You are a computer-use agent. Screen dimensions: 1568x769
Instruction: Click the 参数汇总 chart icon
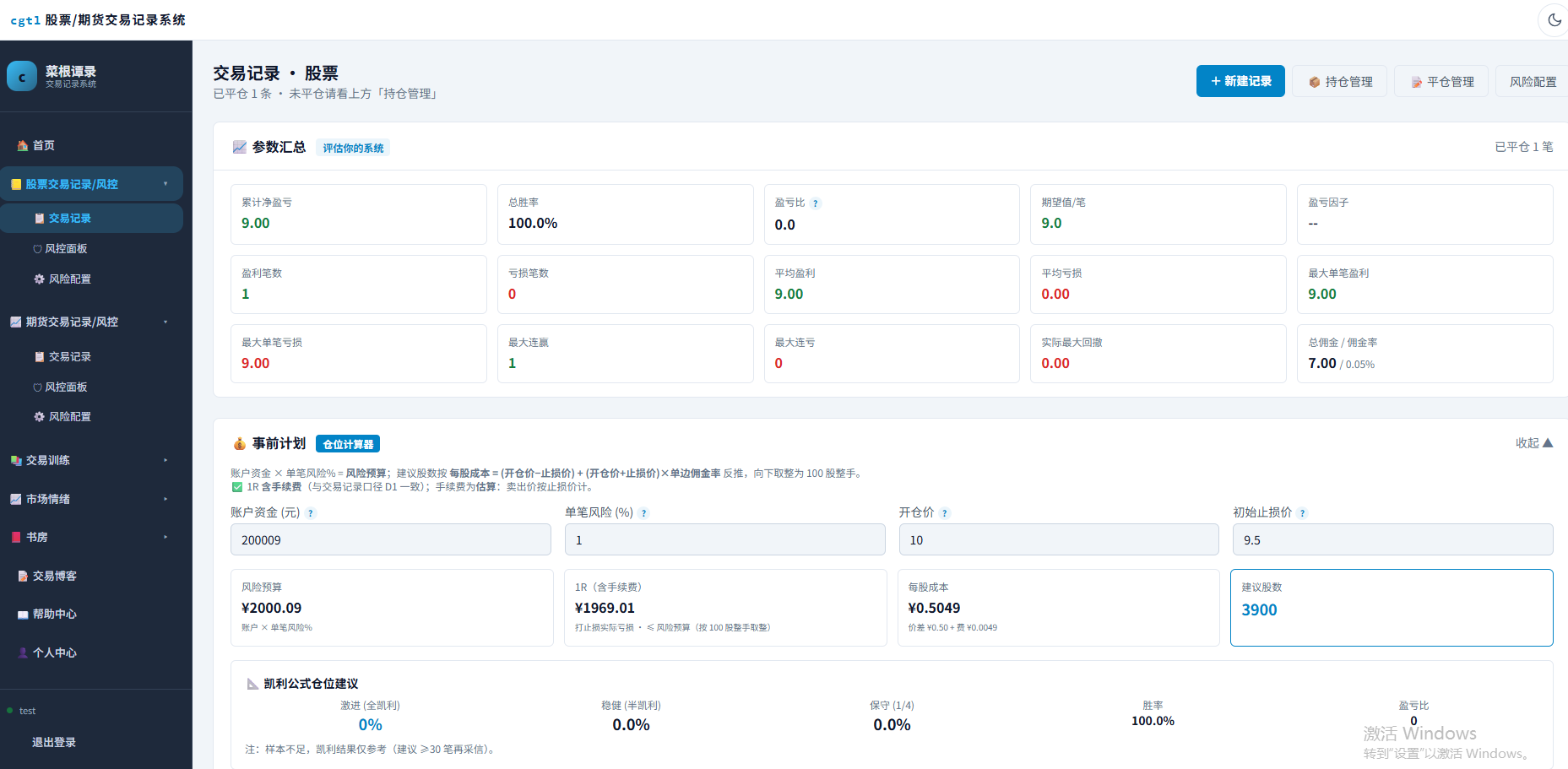click(x=240, y=147)
